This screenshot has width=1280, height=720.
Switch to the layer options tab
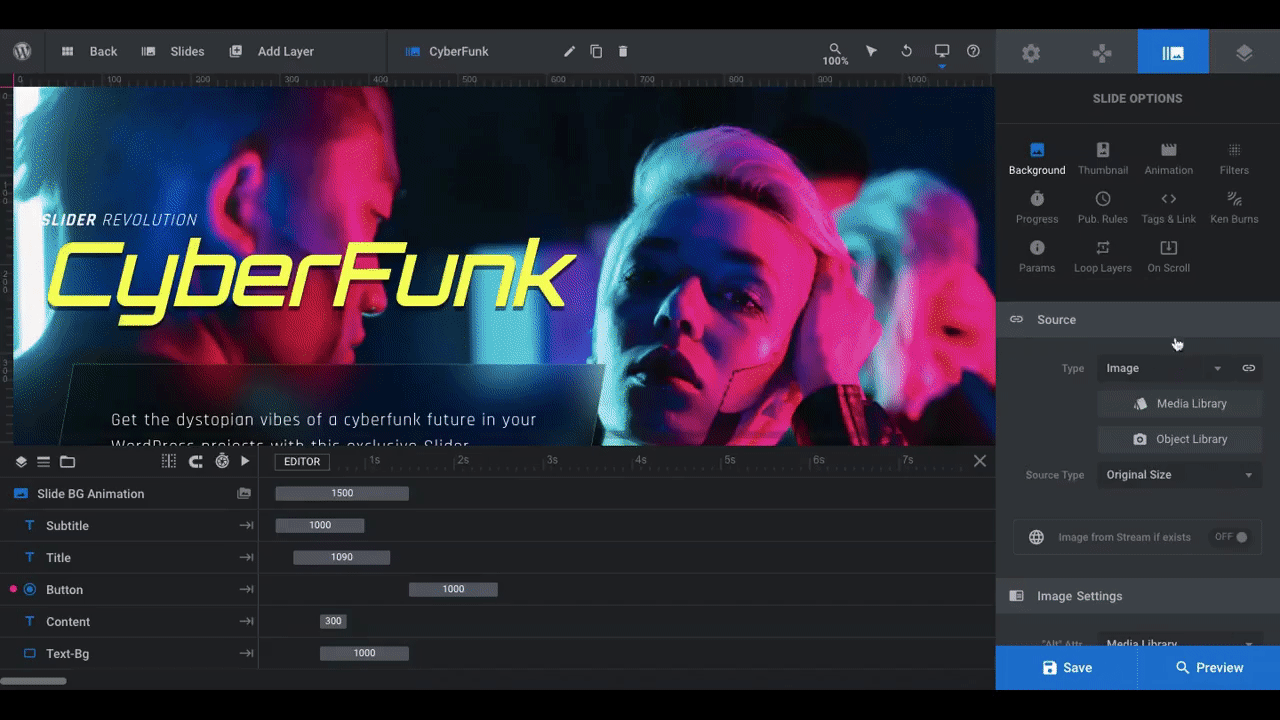[x=1244, y=53]
